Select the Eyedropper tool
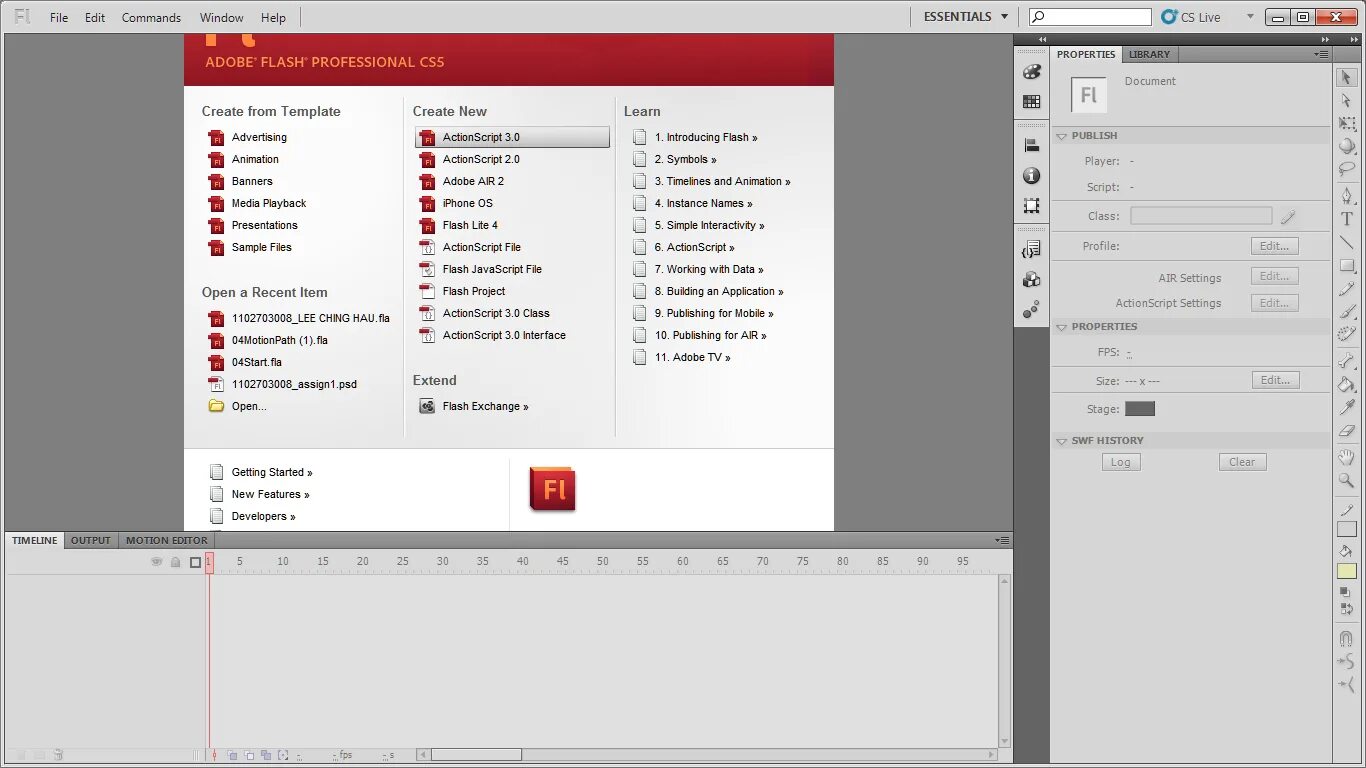1366x768 pixels. [1347, 407]
